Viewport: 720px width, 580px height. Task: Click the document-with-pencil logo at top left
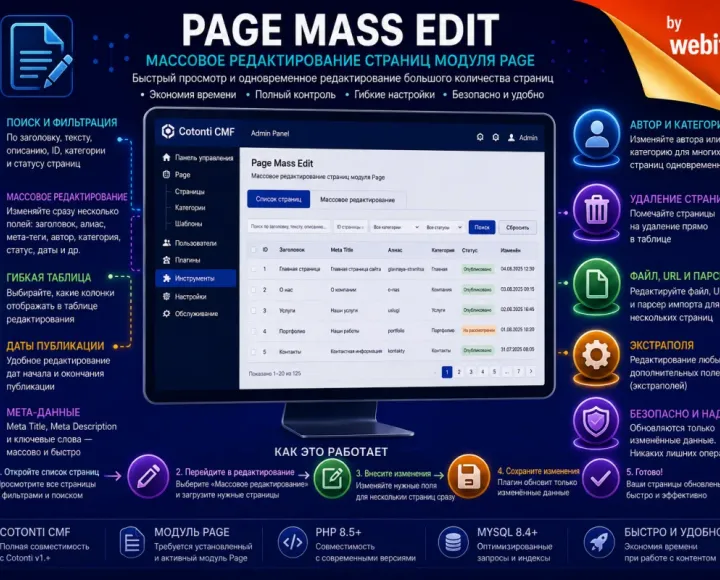click(x=37, y=56)
